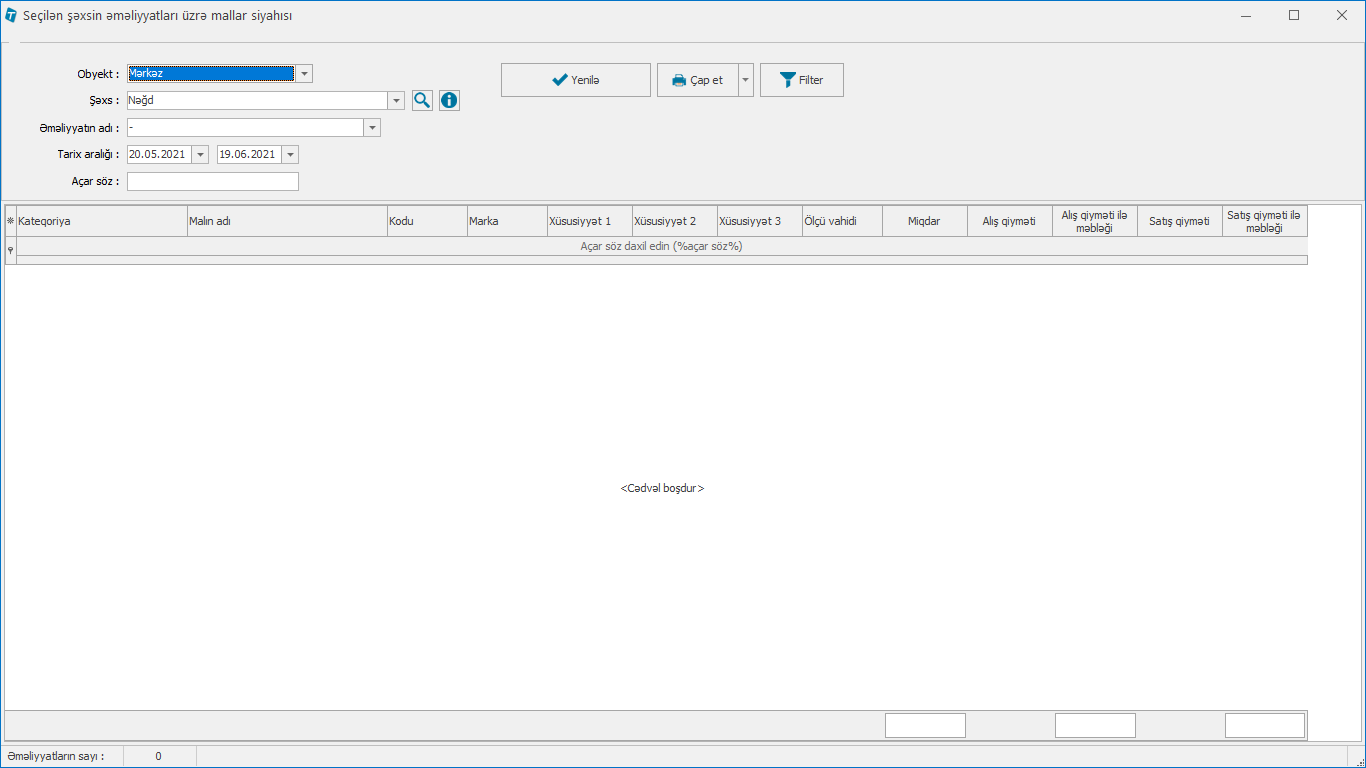Click the operations count value 0
Screen dimensions: 1366x768
[x=159, y=756]
